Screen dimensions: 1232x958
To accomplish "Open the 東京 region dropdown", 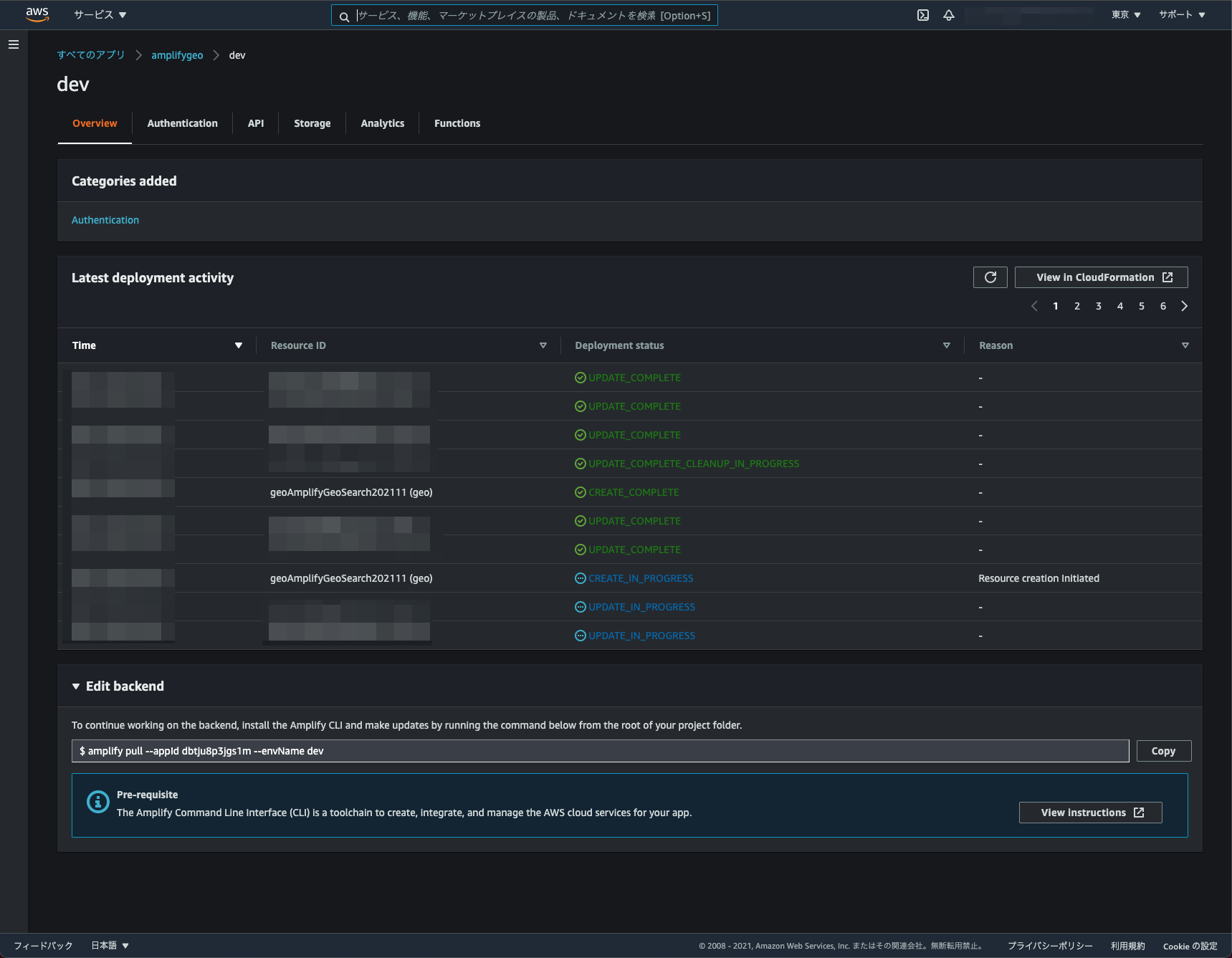I will point(1126,14).
